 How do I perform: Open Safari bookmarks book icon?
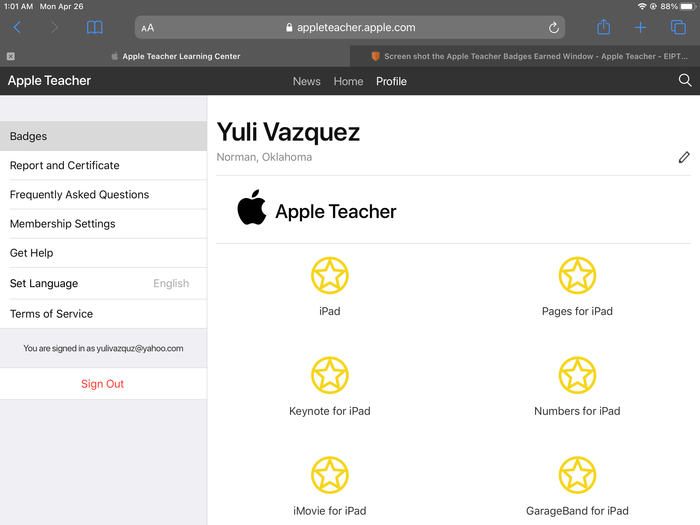(94, 28)
